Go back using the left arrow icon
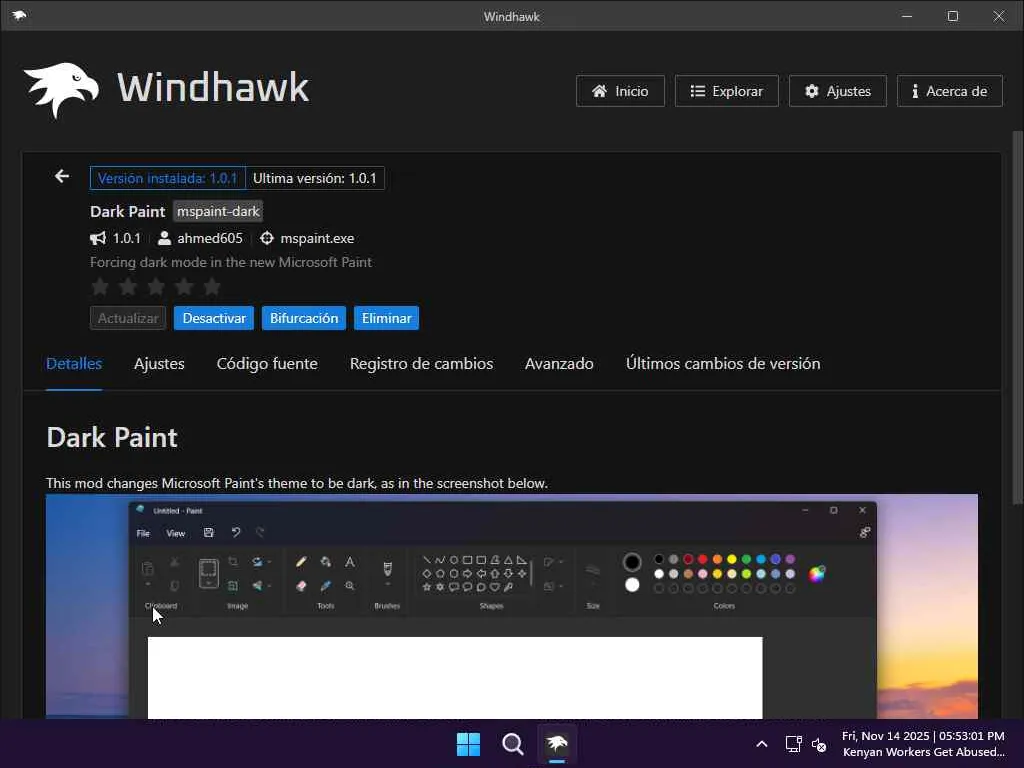Viewport: 1024px width, 768px height. (x=62, y=176)
